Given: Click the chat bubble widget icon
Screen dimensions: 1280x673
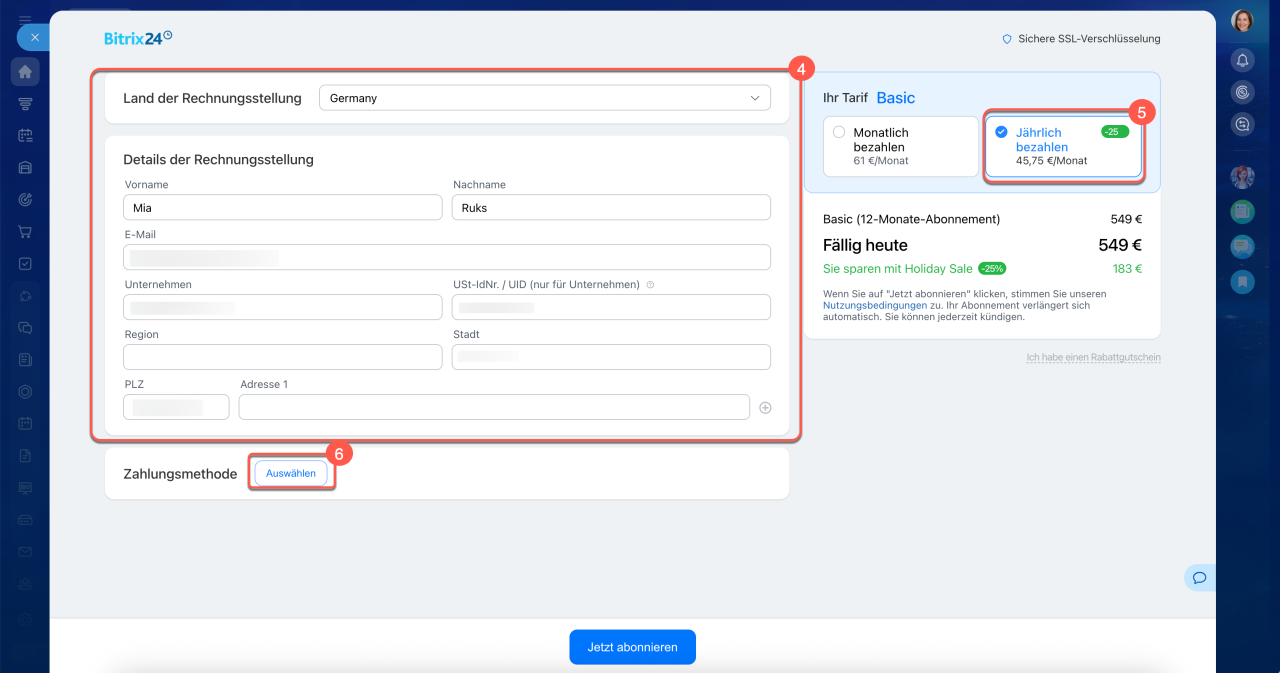Looking at the screenshot, I should coord(1199,577).
